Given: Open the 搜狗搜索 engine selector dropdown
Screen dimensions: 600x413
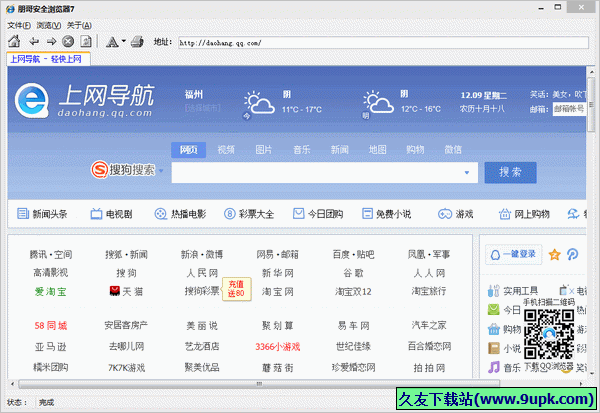Looking at the screenshot, I should click(161, 171).
